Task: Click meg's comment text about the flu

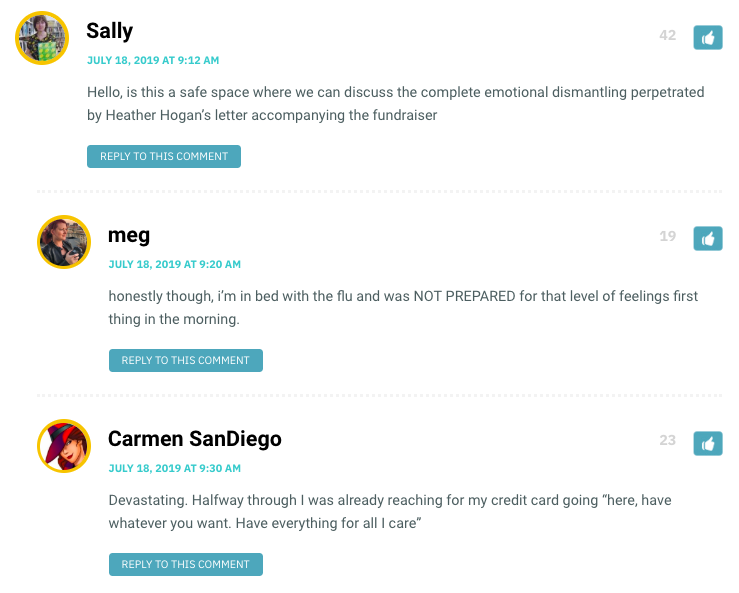Action: pos(403,308)
